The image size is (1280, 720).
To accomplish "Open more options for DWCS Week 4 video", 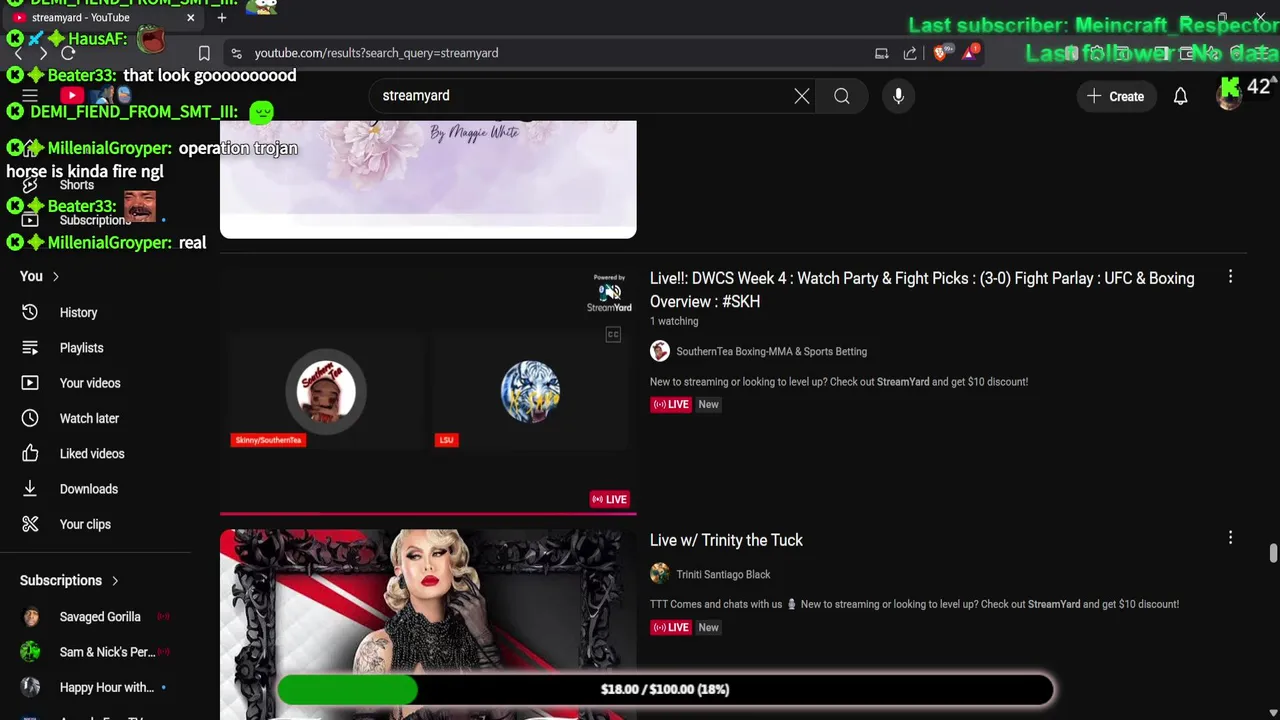I will click(x=1230, y=277).
